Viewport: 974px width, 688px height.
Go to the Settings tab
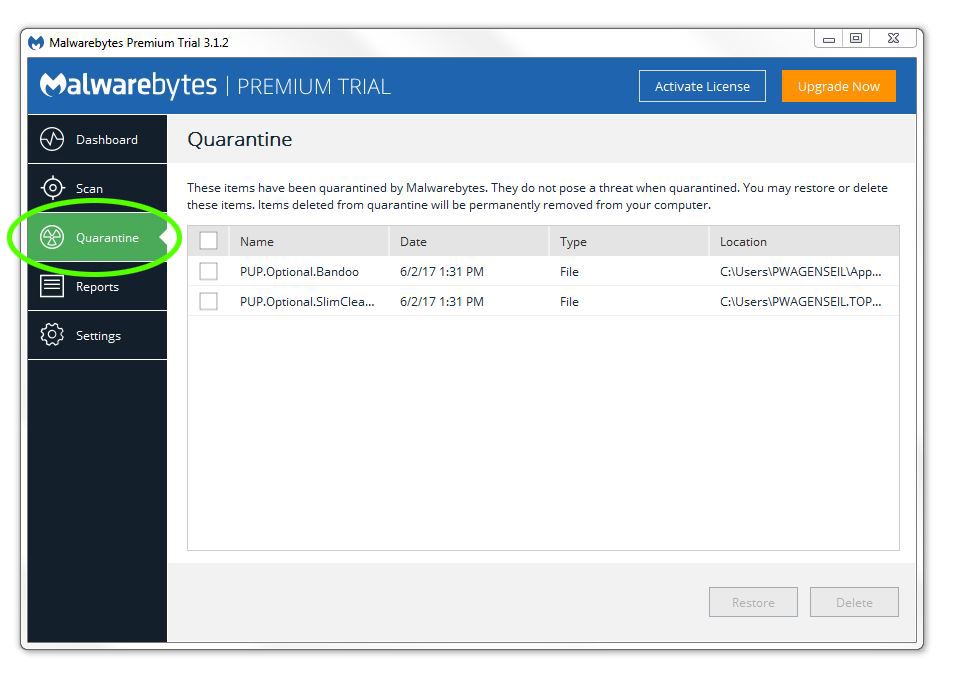click(98, 335)
